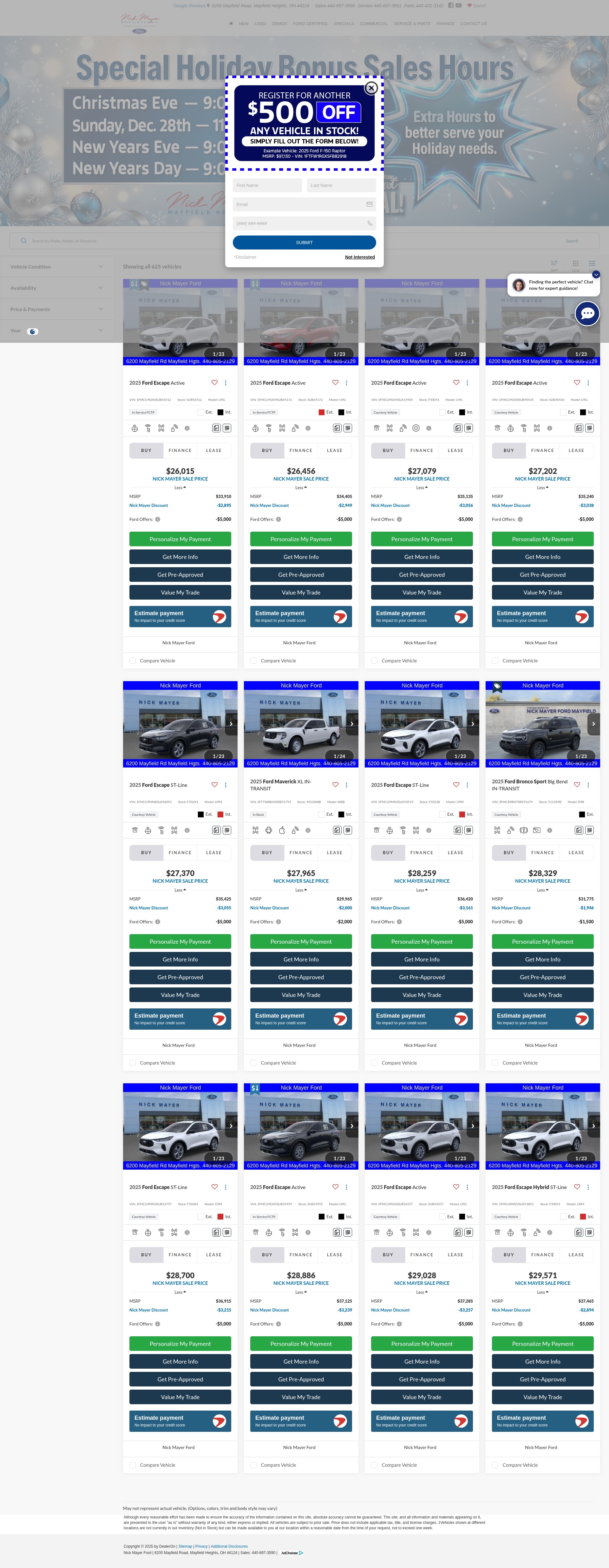The height and width of the screenshot is (1568, 609).
Task: Open the FORD CERTIFIED menu item
Action: tap(310, 24)
